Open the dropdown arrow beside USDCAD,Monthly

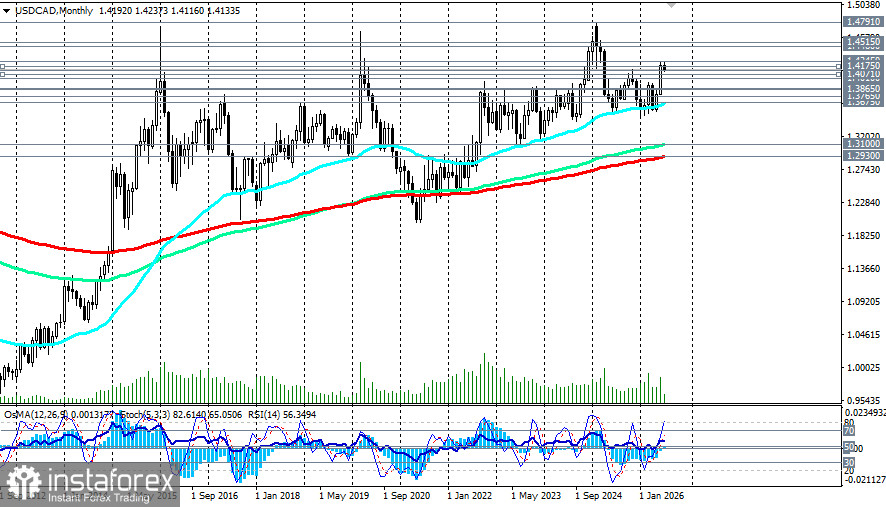tap(6, 11)
